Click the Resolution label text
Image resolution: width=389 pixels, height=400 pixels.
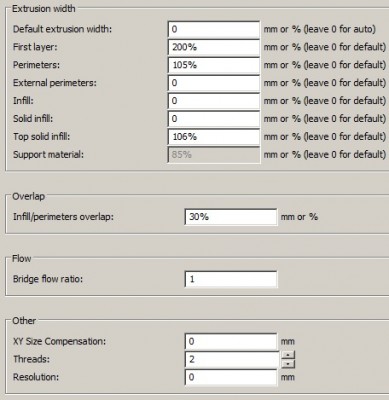36,377
